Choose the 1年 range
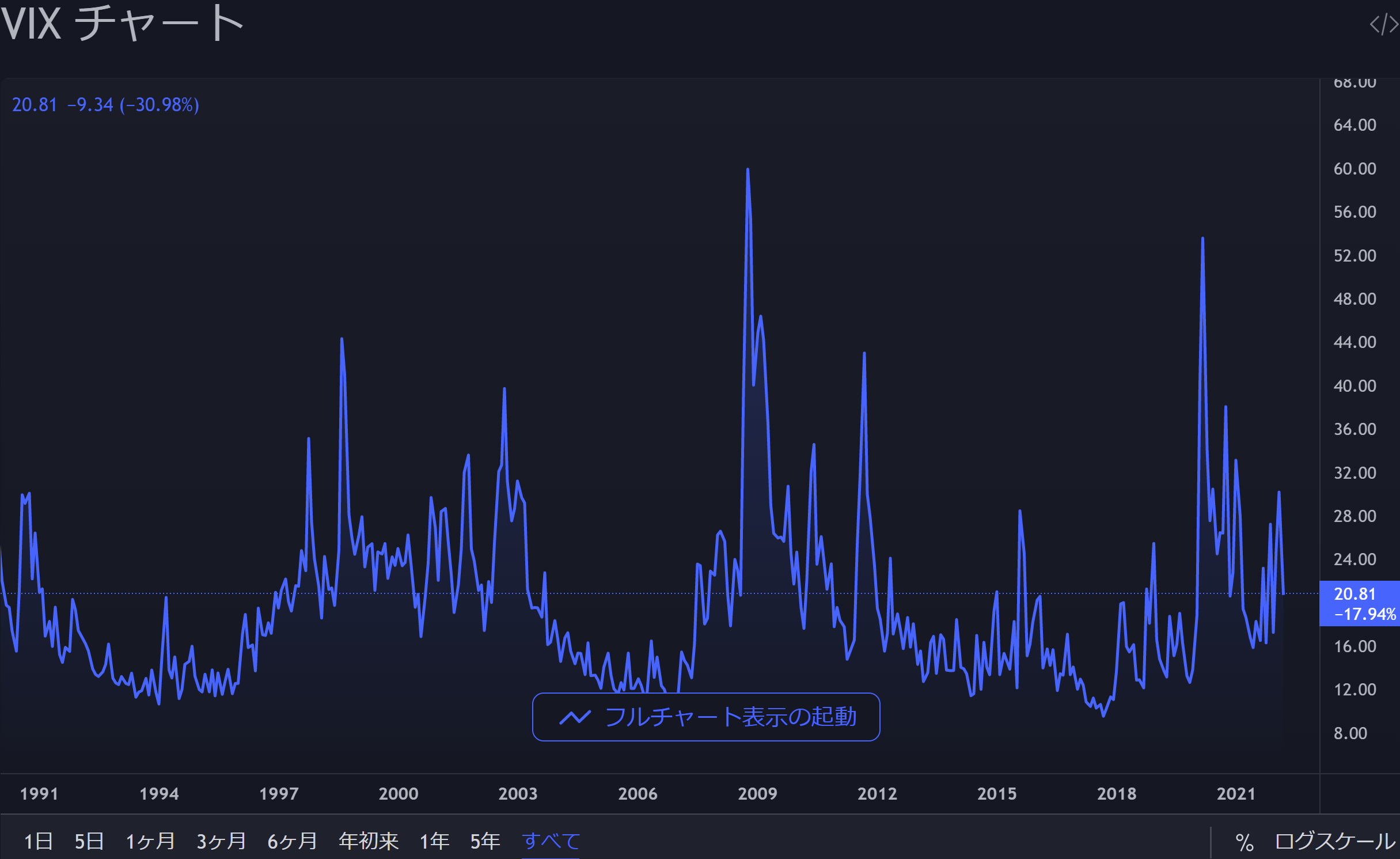 [x=434, y=842]
